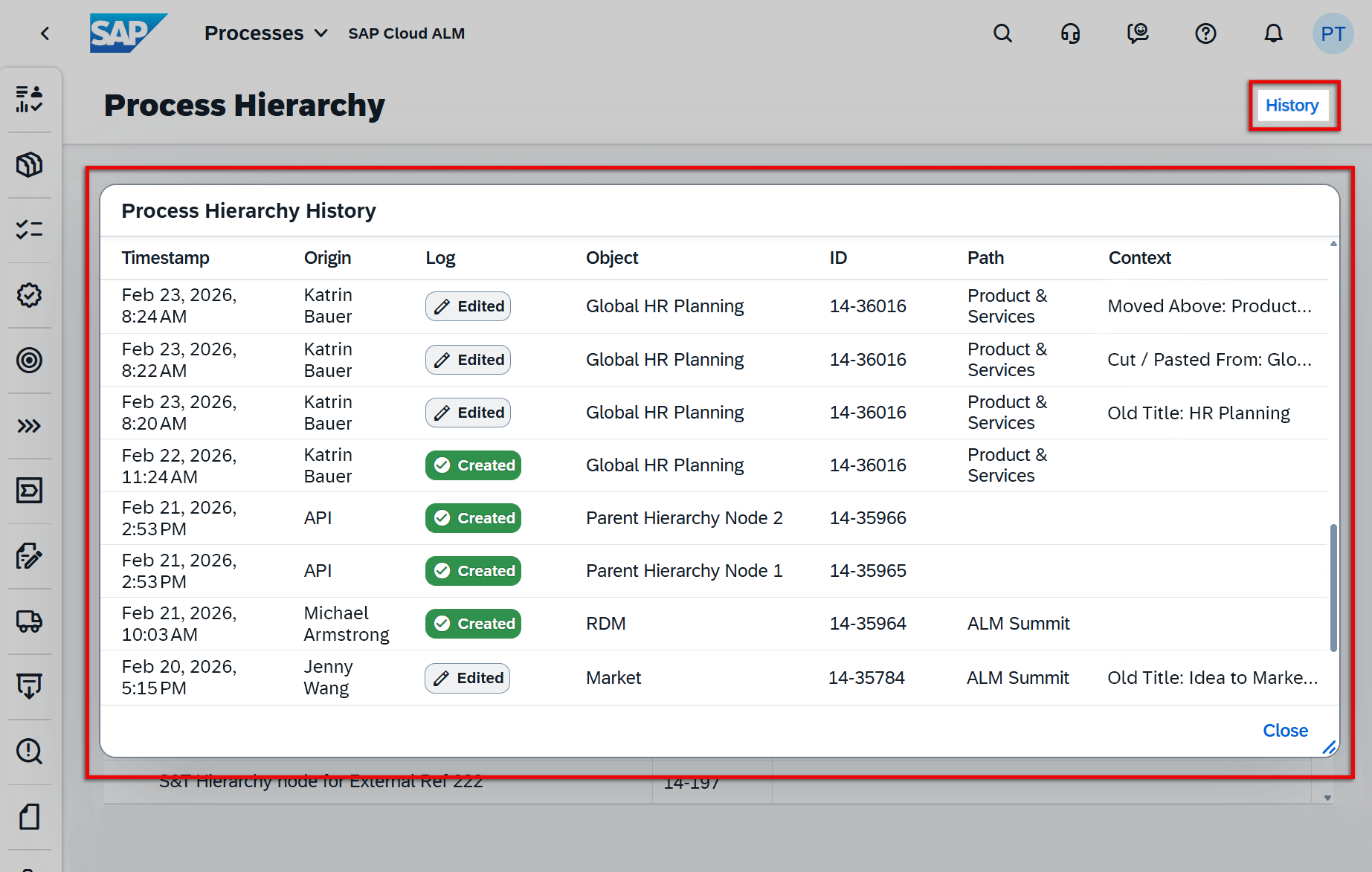Open the PT user profile avatar
This screenshot has height=872, width=1372.
[1333, 33]
